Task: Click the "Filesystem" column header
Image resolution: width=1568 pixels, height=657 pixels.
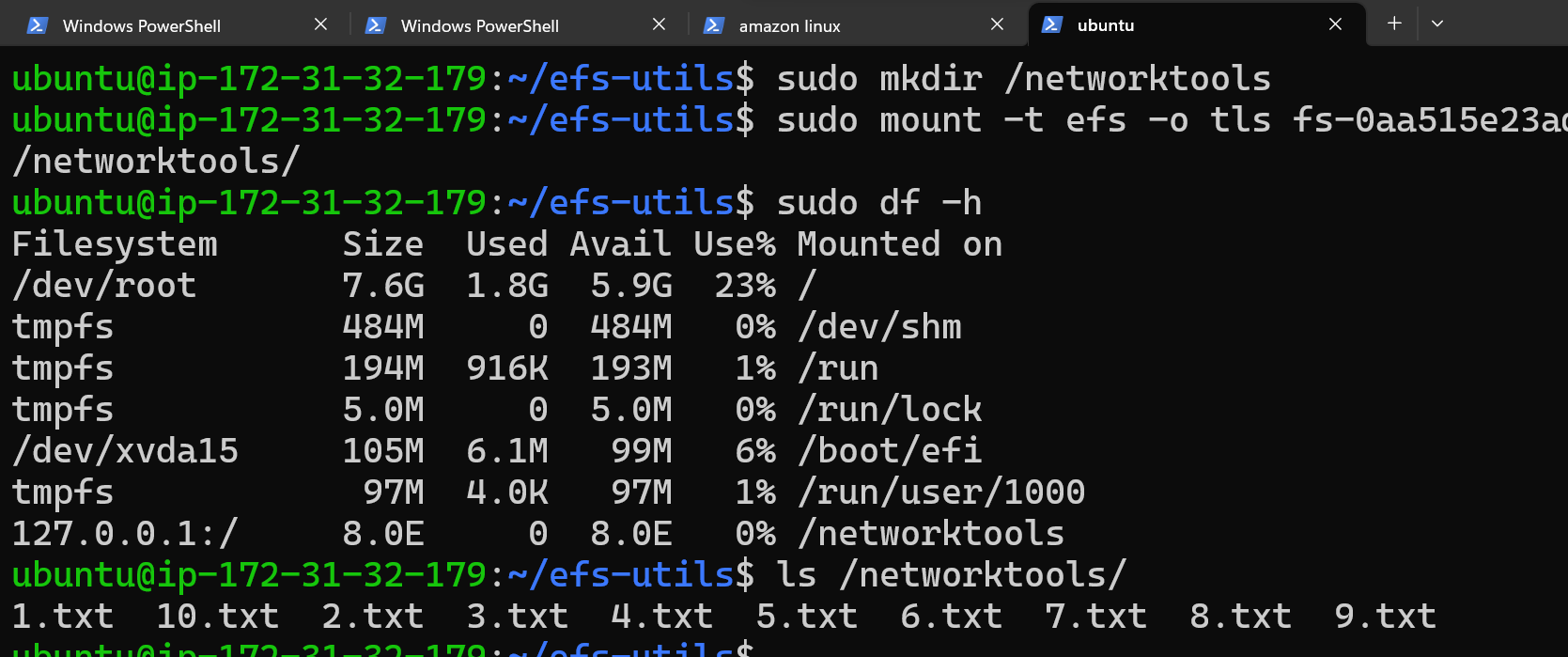Action: 115,244
